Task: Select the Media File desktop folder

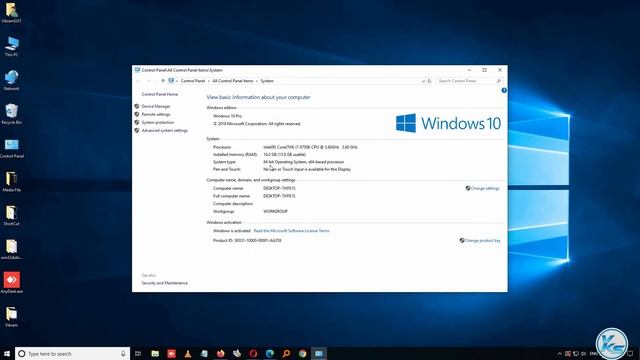Action: point(11,182)
